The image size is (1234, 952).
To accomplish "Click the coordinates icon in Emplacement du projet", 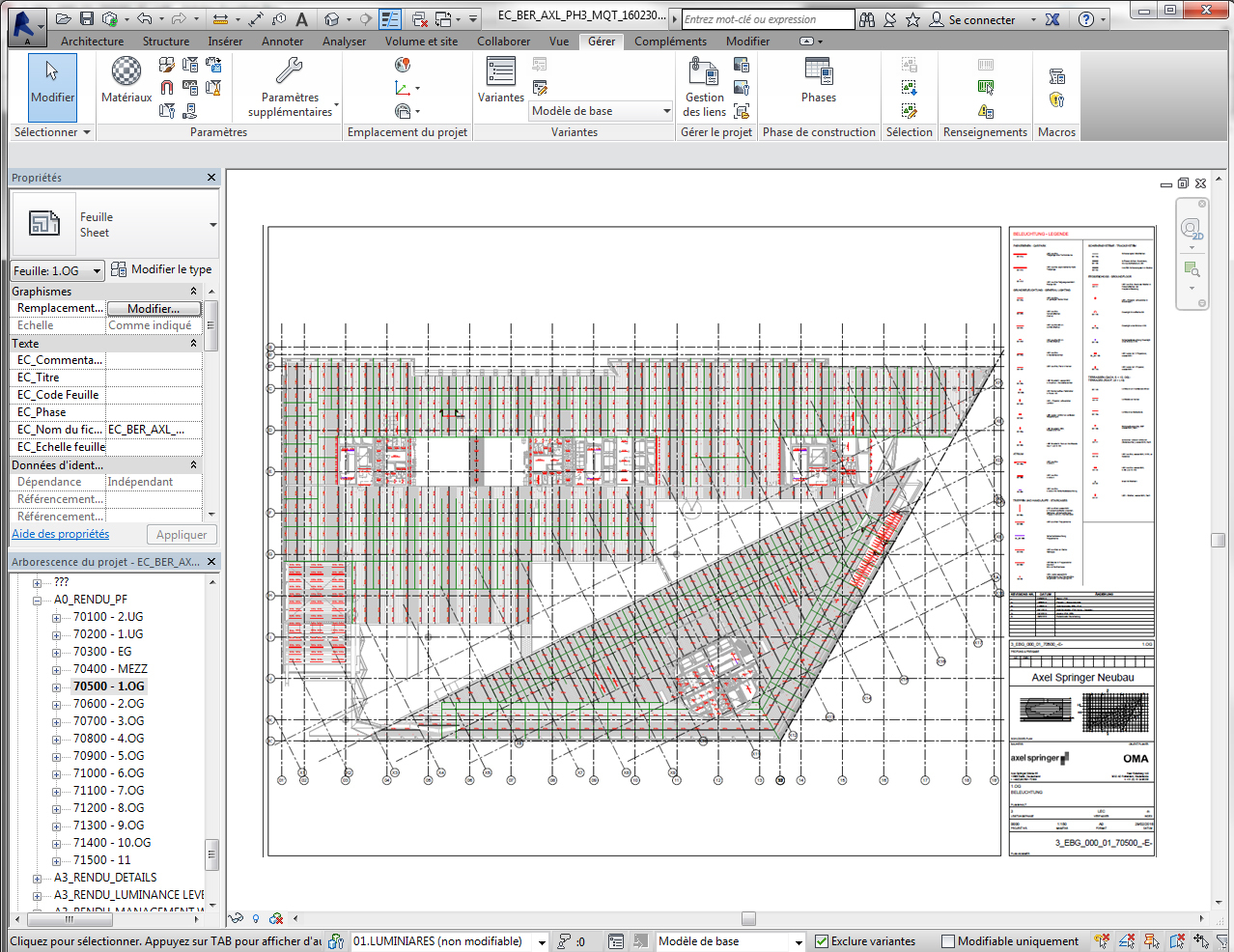I will click(x=403, y=87).
